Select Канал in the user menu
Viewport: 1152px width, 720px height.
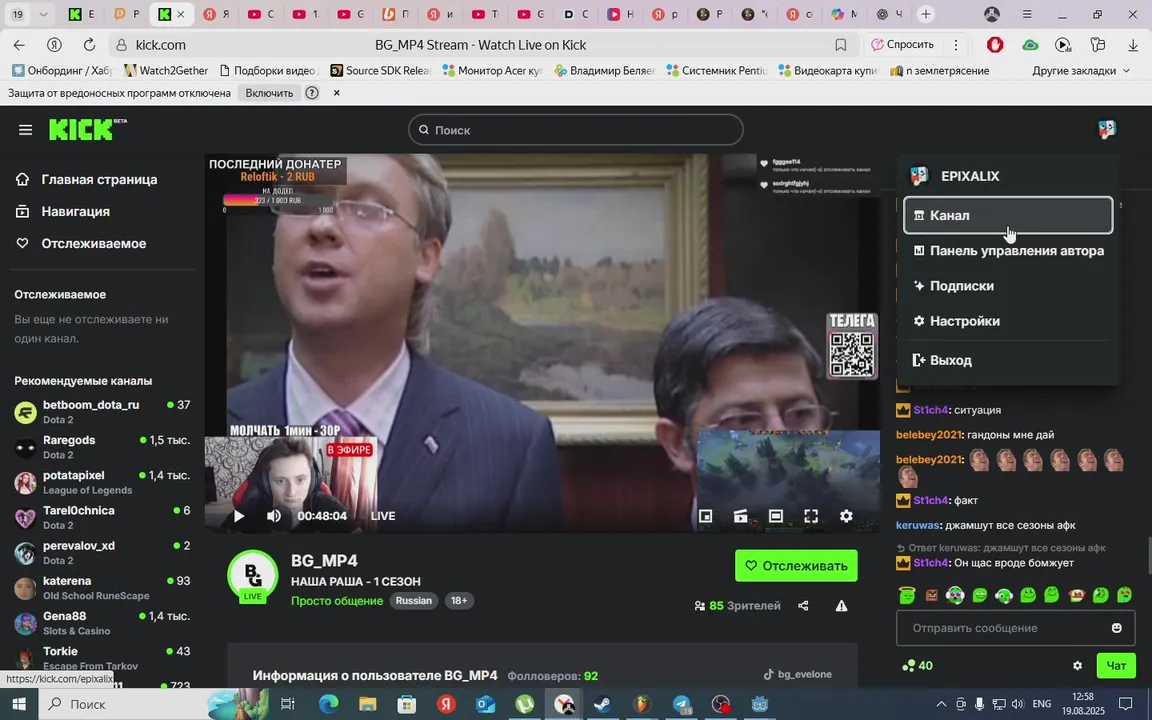tap(1008, 215)
